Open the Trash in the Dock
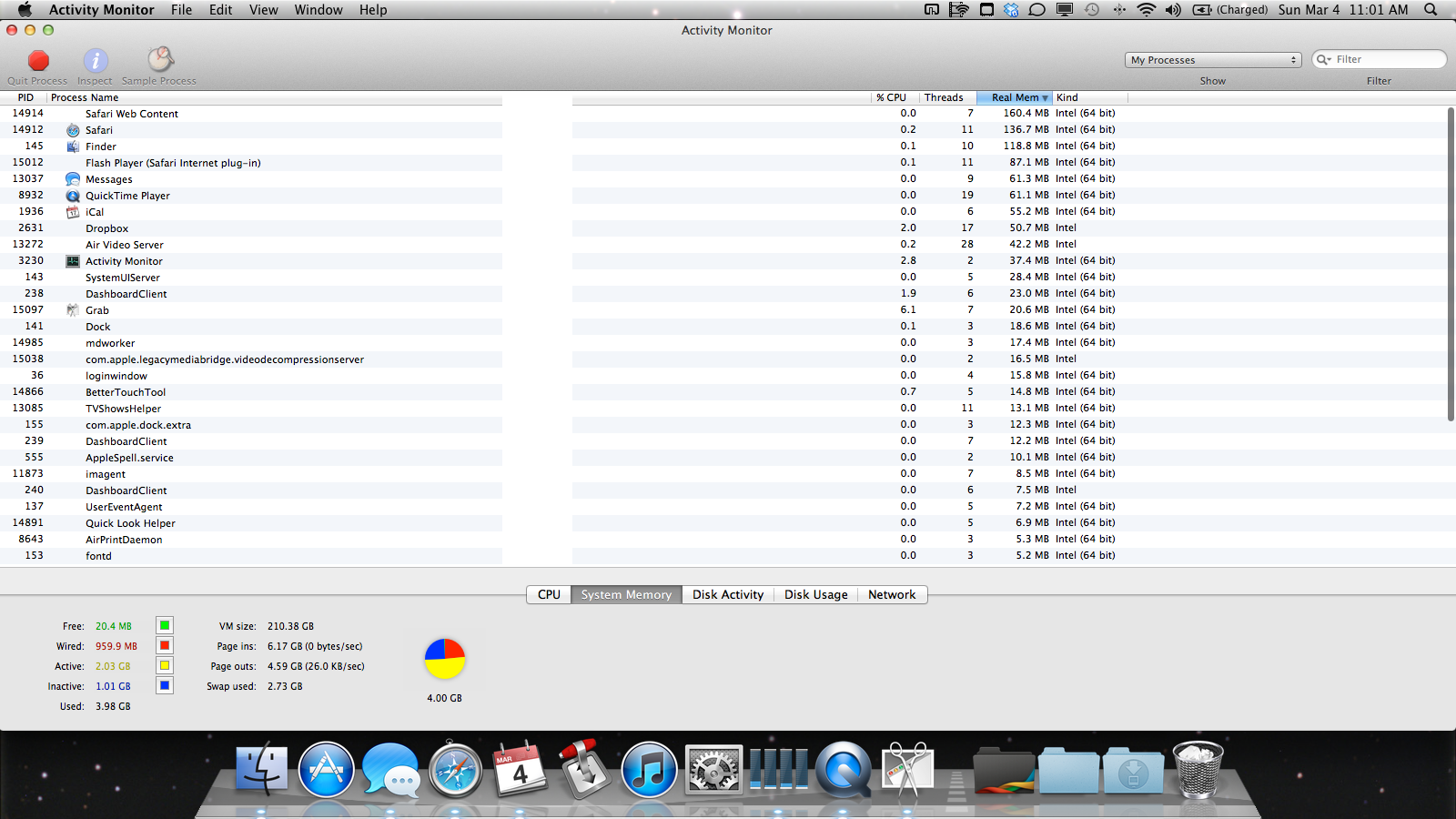The height and width of the screenshot is (819, 1456). (1198, 770)
